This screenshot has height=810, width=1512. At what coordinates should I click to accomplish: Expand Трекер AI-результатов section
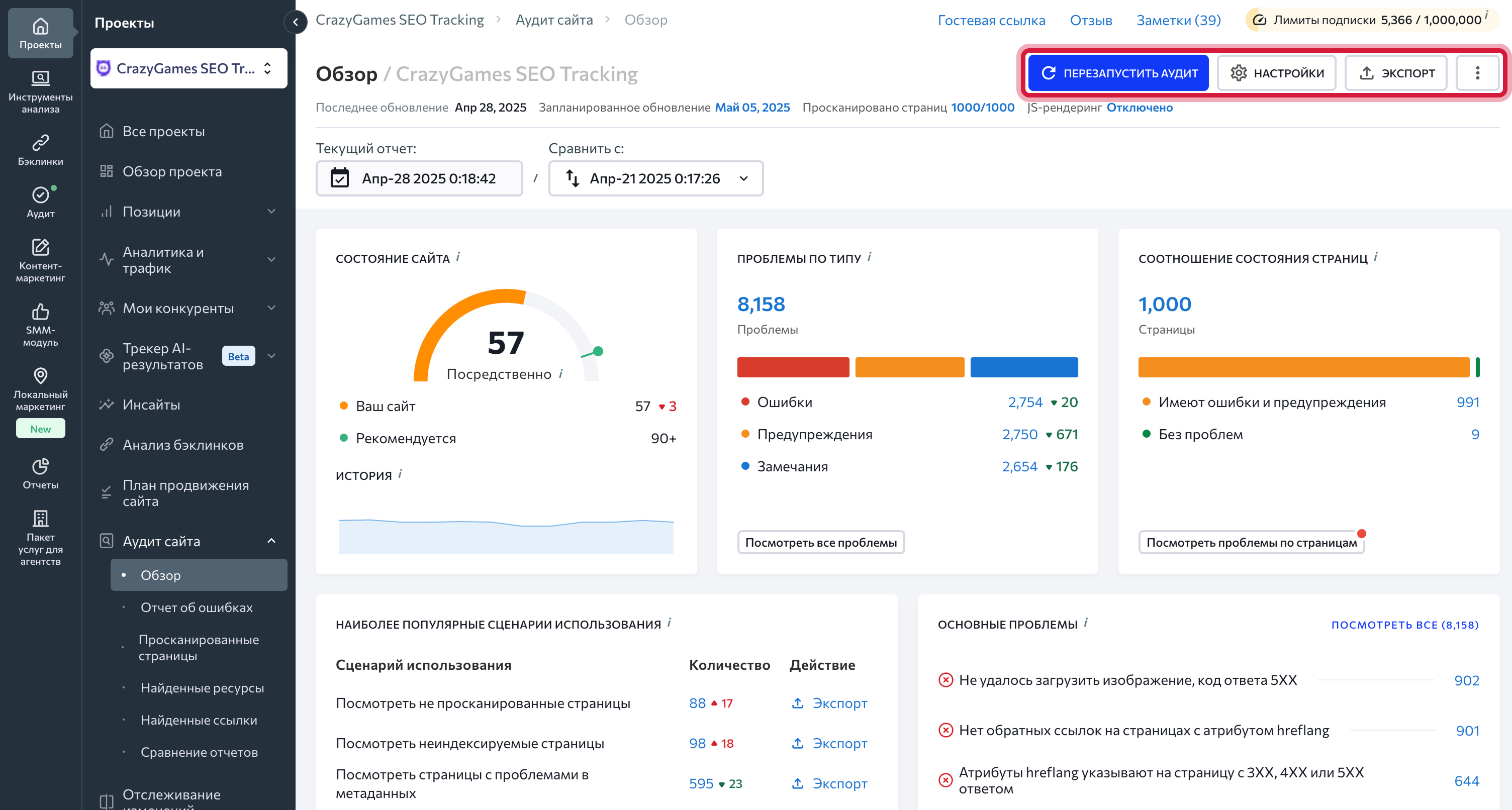[271, 356]
